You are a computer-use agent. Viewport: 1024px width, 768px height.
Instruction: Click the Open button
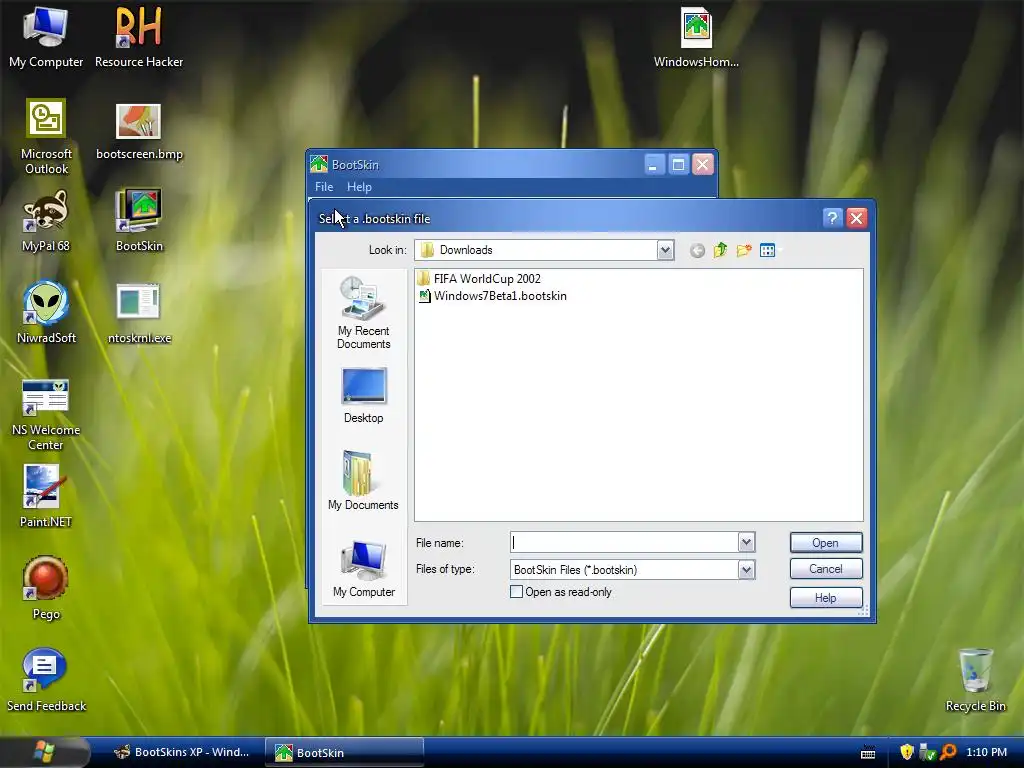pyautogui.click(x=826, y=543)
